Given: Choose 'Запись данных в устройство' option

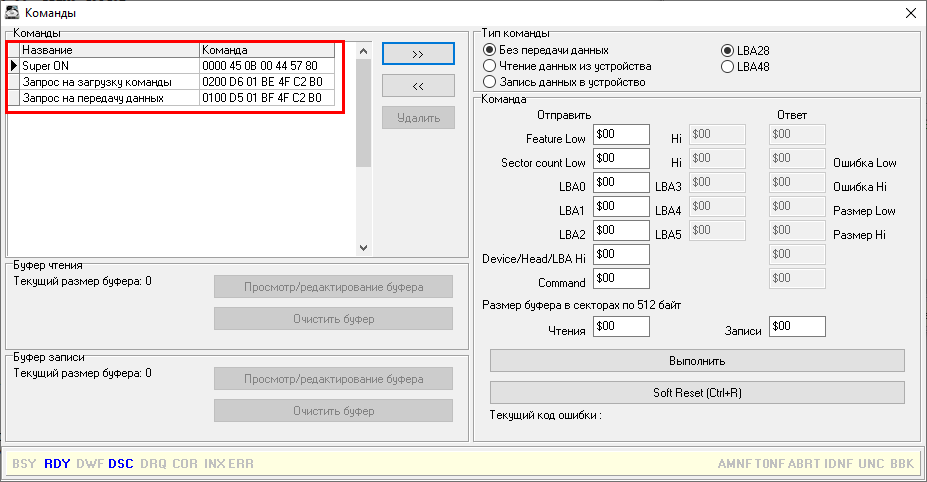Looking at the screenshot, I should 490,81.
